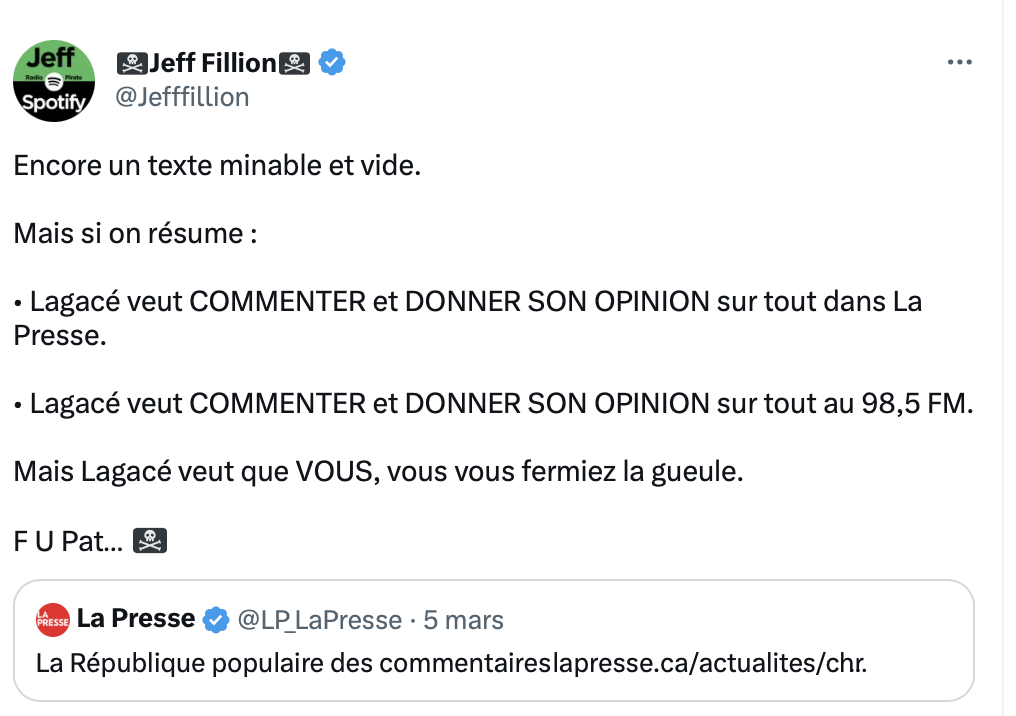Click Jeff Fillion's blue verified badge
The height and width of the screenshot is (716, 1016).
click(332, 62)
